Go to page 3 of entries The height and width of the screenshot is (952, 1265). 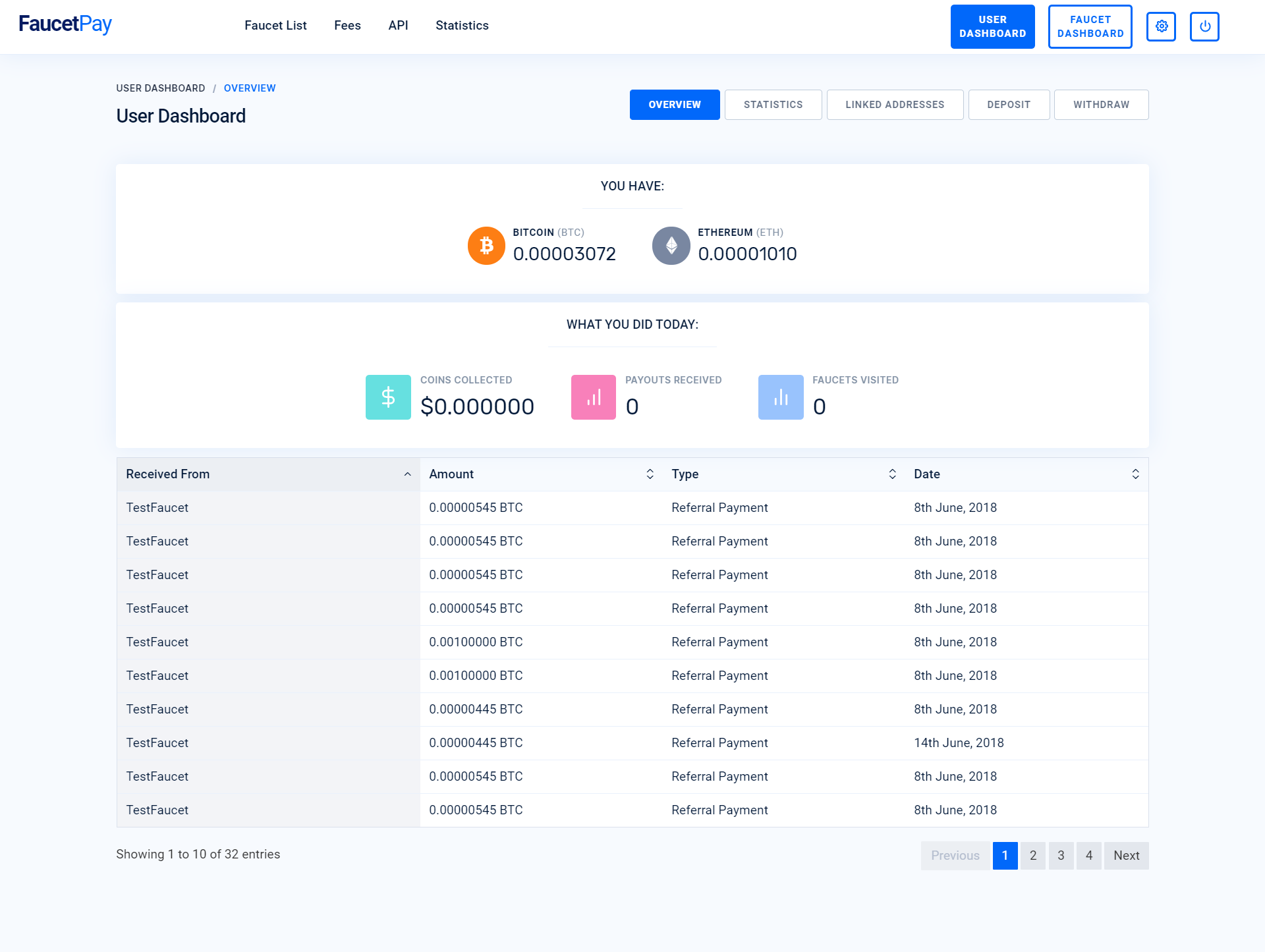[1060, 855]
